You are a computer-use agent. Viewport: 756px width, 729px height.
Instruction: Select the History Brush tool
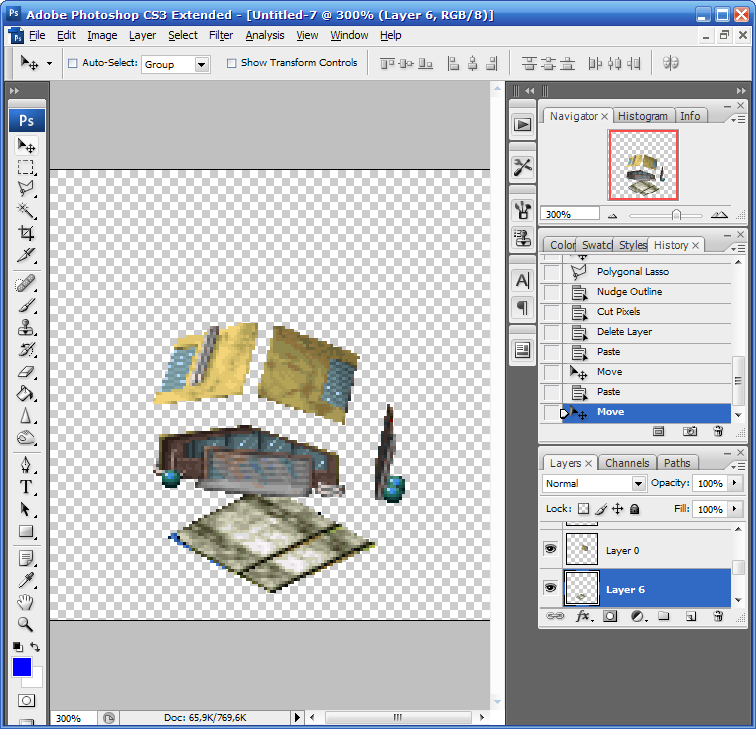(x=26, y=350)
